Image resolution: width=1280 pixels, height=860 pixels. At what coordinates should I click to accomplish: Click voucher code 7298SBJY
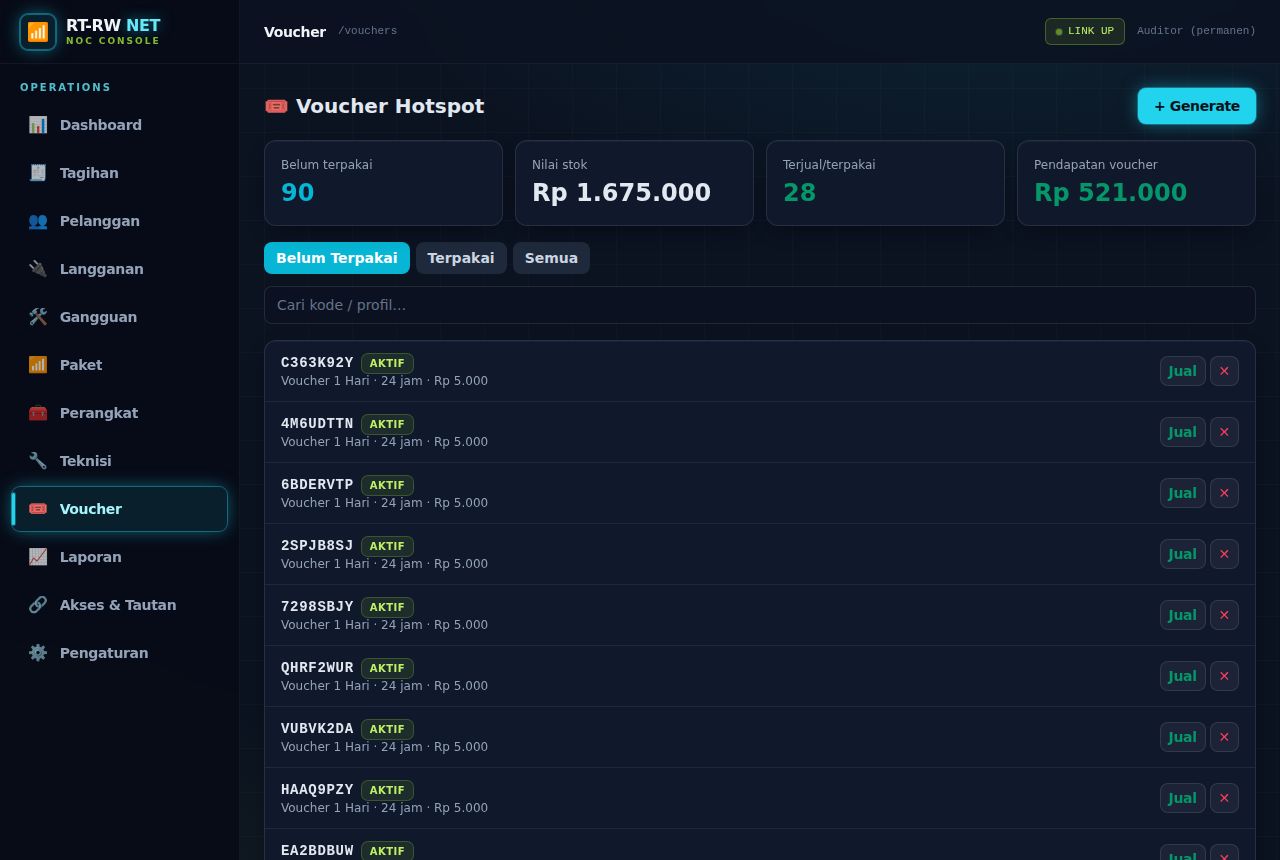(x=317, y=607)
